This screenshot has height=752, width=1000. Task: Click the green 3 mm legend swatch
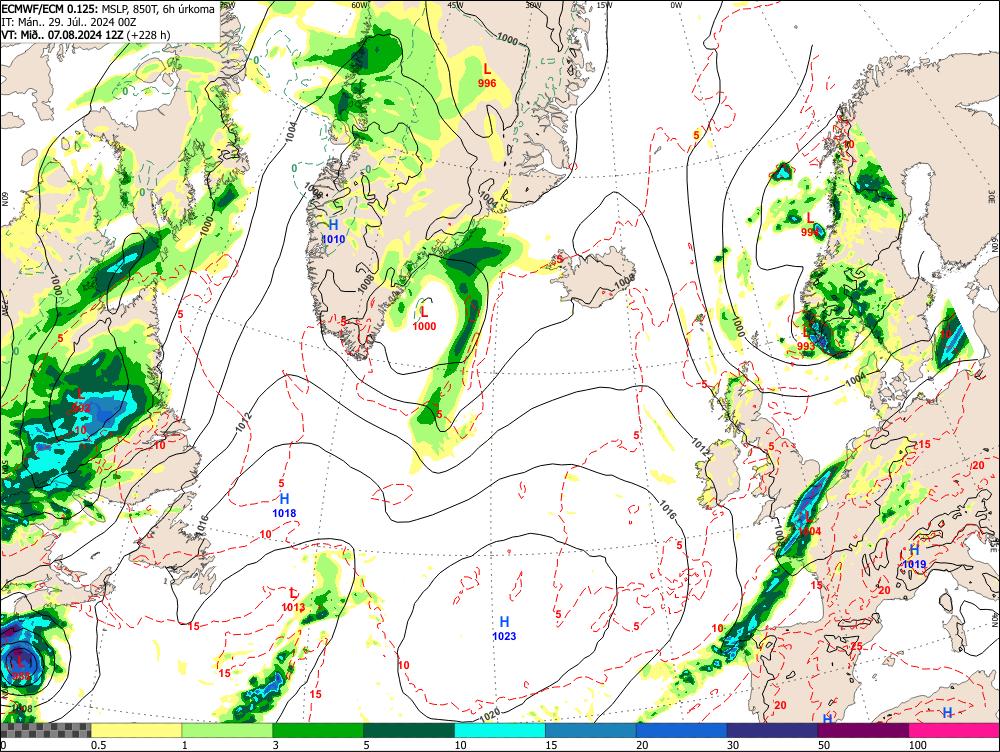(318, 730)
